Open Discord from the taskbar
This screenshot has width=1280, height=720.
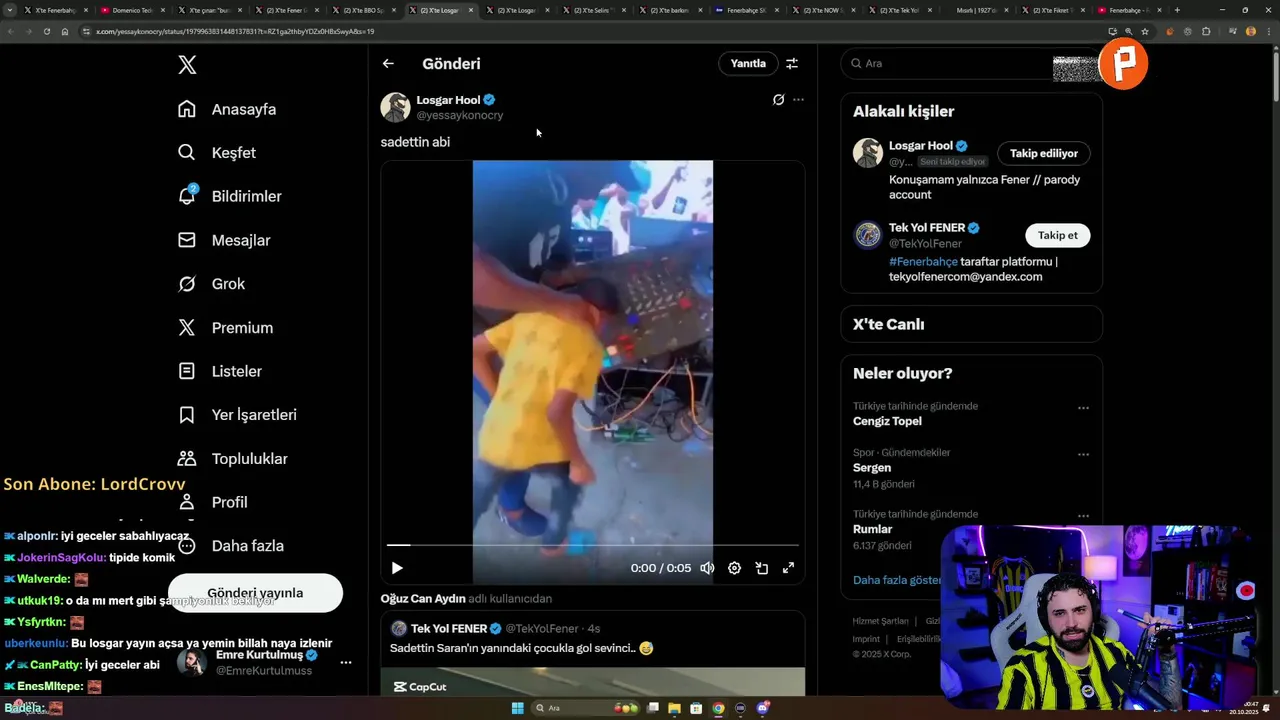pos(763,708)
